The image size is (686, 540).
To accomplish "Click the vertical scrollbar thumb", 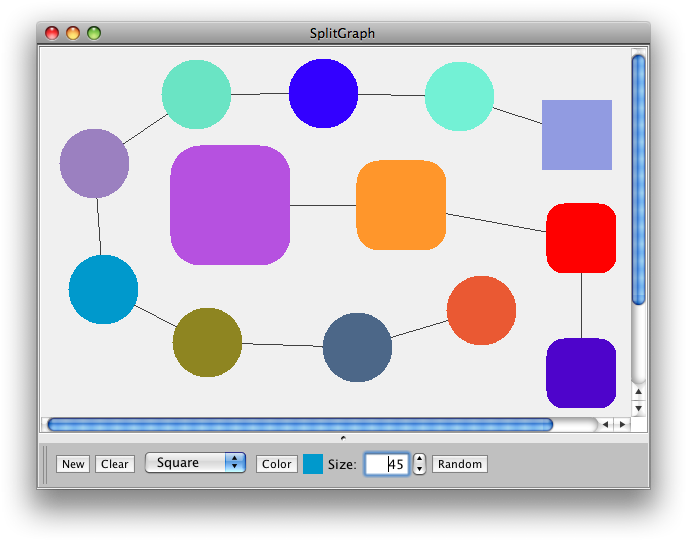I will coord(638,179).
